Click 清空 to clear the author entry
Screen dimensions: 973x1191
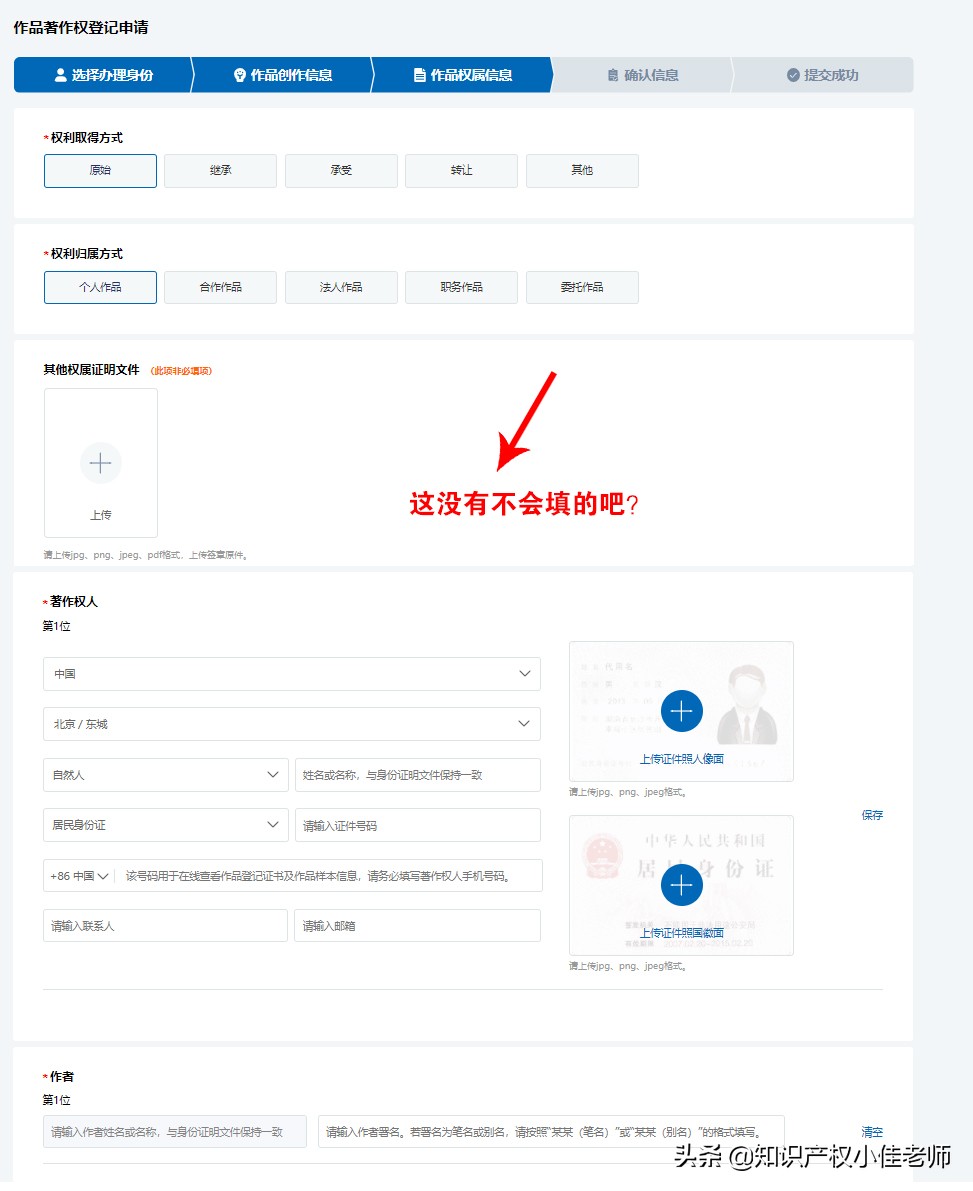871,1132
